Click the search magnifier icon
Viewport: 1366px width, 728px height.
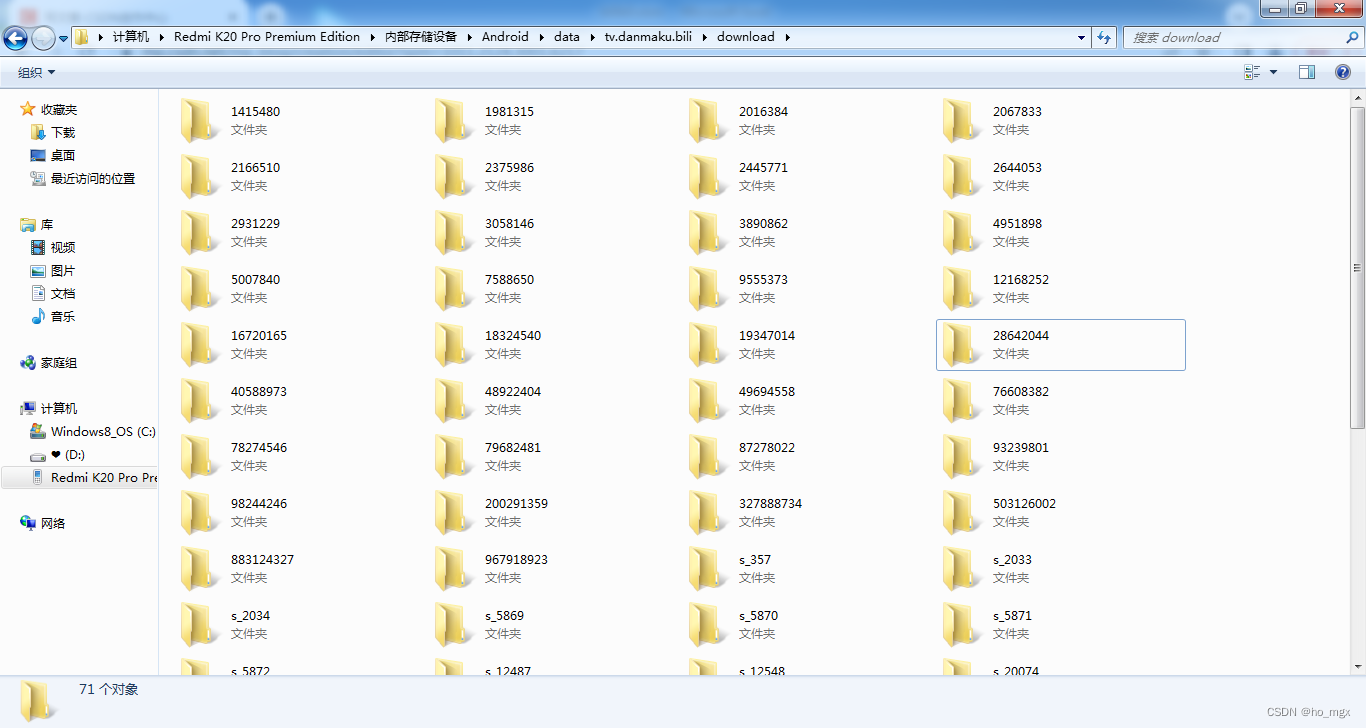(1353, 37)
